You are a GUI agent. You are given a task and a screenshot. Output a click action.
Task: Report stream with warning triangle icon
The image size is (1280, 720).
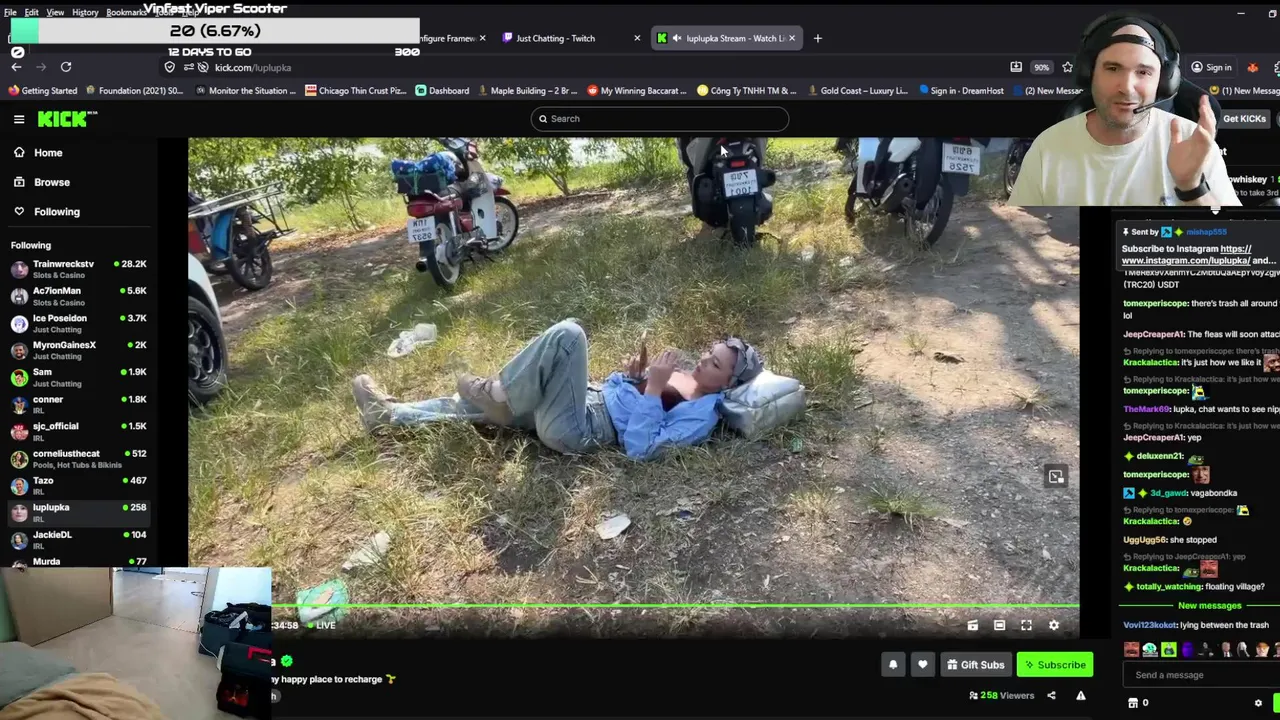click(x=1080, y=695)
